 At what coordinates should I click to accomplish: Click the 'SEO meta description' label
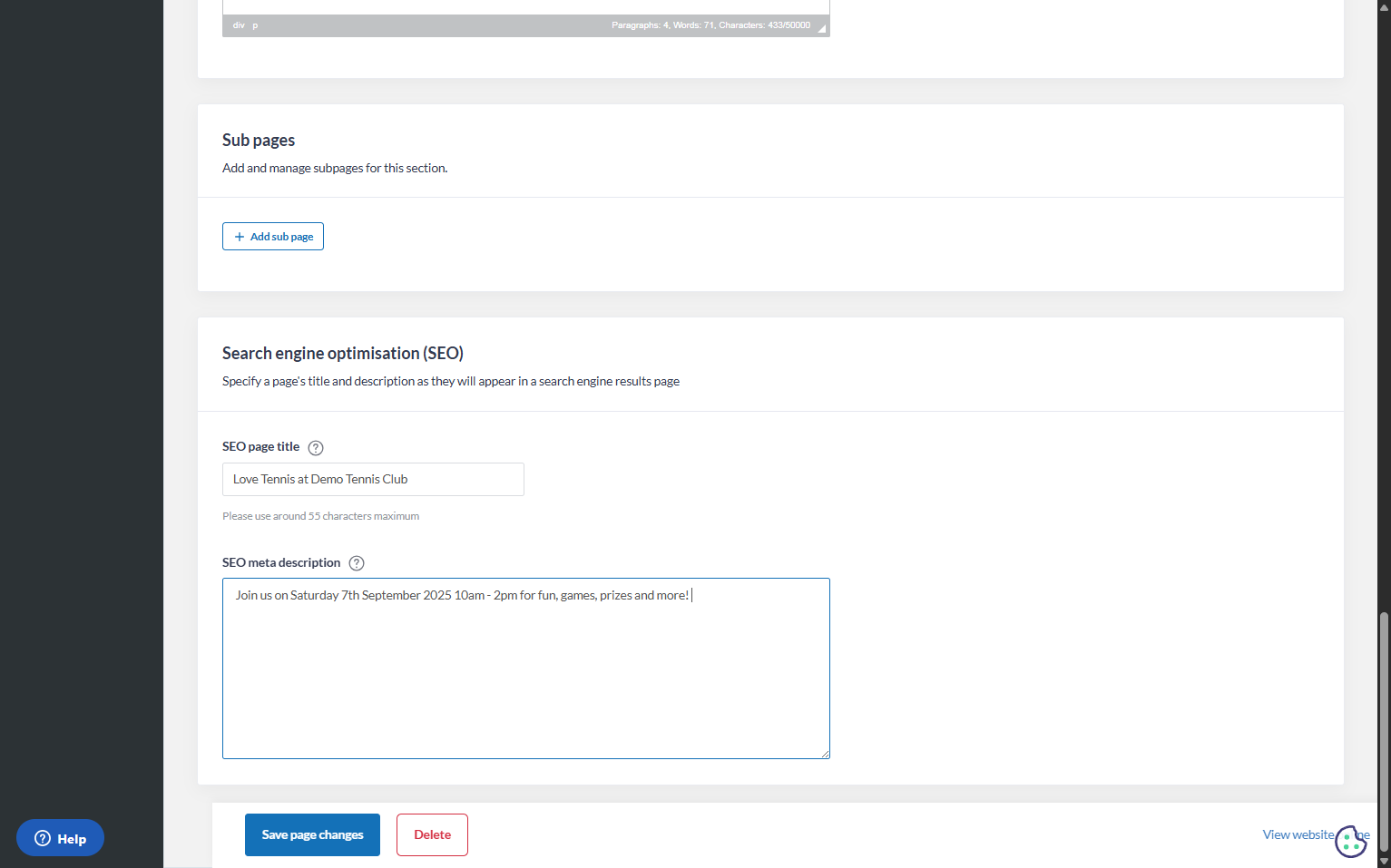coord(281,563)
